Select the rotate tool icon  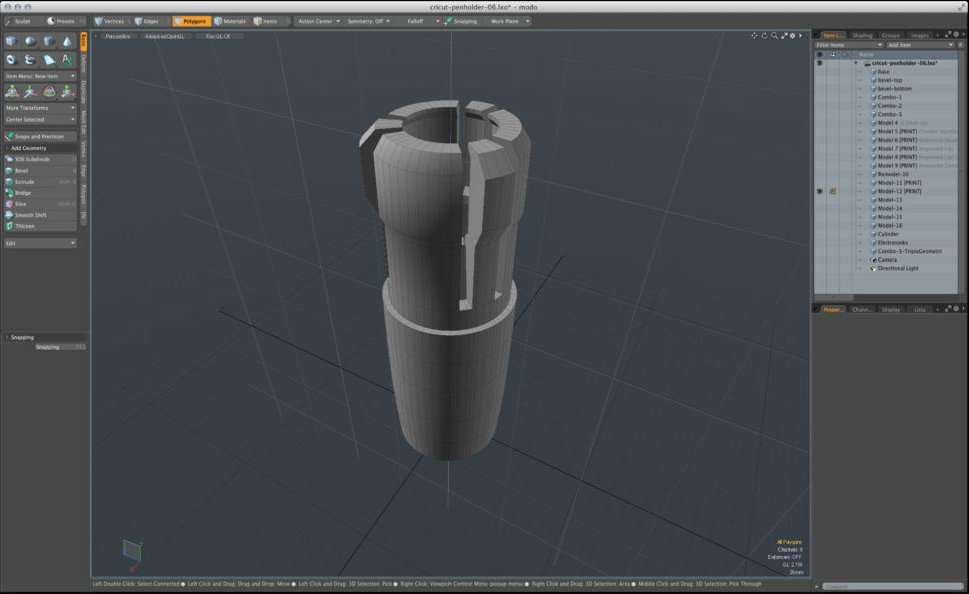[49, 92]
